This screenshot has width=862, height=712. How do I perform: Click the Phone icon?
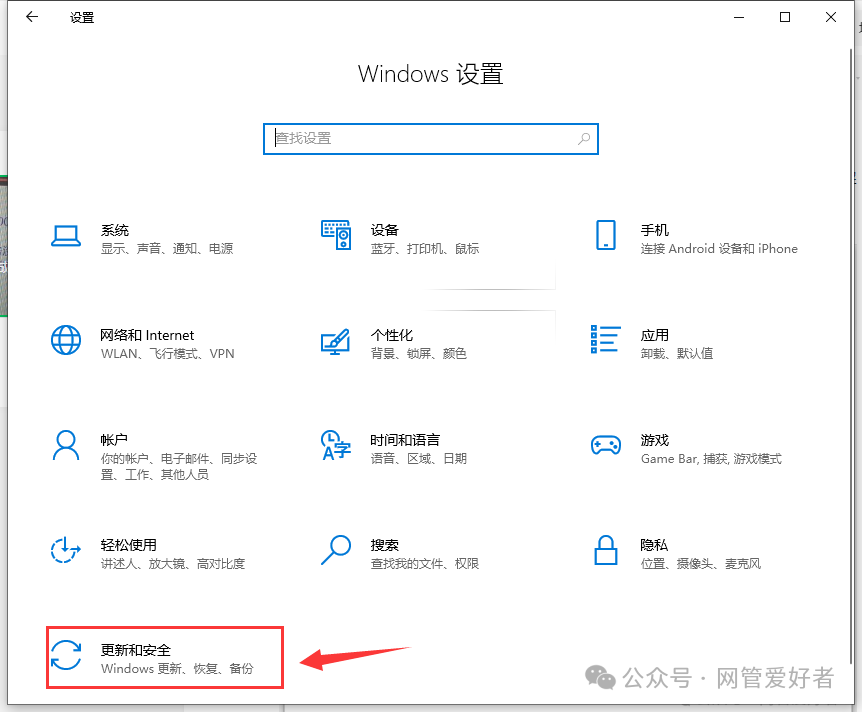(606, 235)
